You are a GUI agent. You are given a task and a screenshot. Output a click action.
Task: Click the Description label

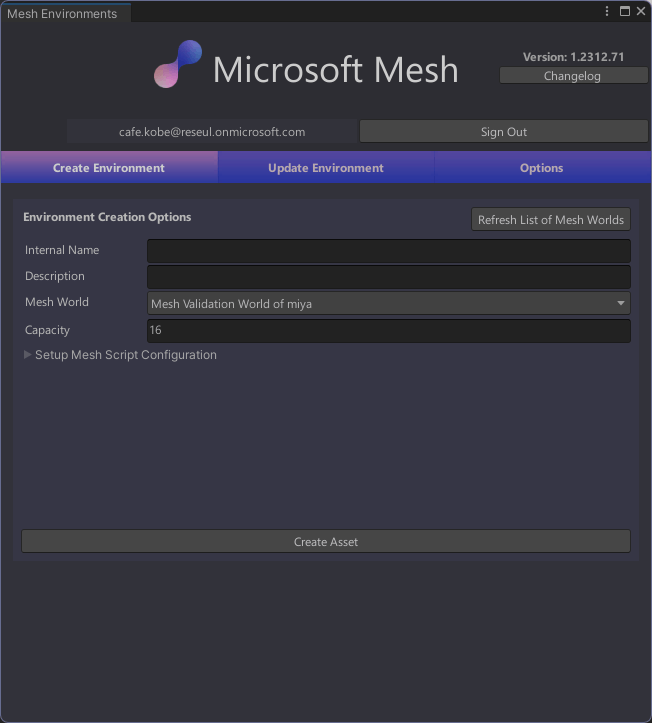[54, 276]
